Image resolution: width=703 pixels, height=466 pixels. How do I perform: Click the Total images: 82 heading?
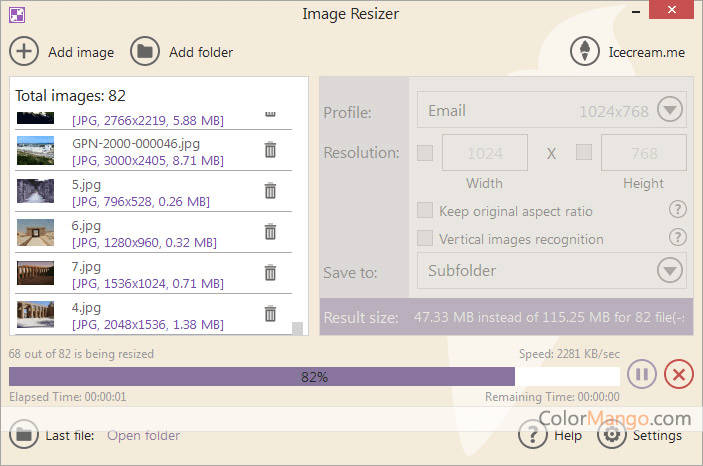click(x=70, y=96)
